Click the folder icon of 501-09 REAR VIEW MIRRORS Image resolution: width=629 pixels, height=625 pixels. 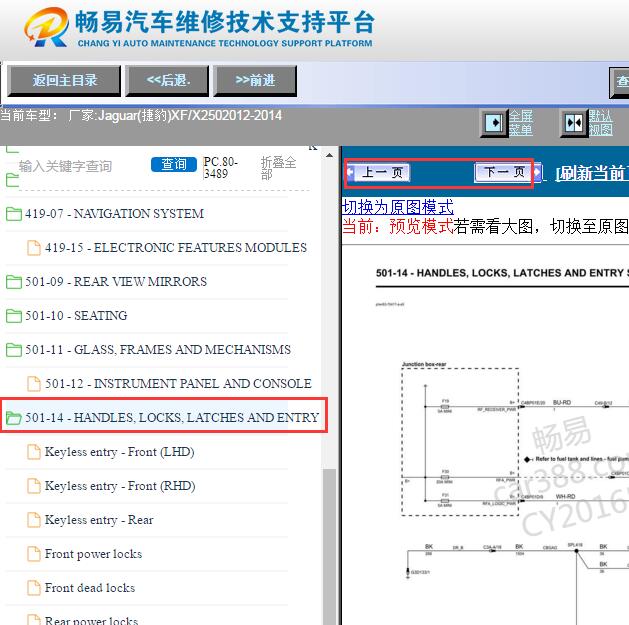click(x=14, y=282)
